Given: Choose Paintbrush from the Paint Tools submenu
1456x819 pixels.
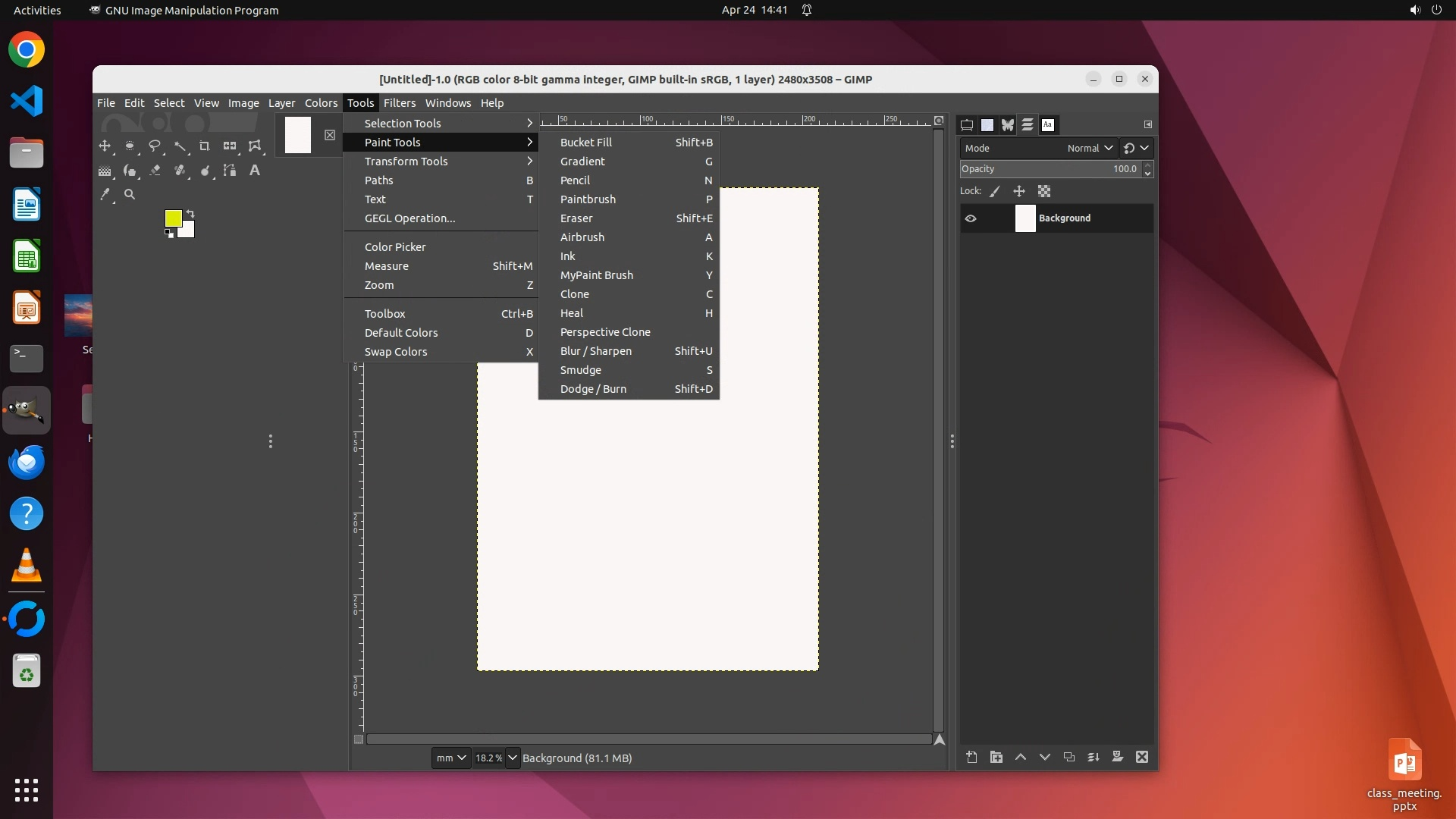Looking at the screenshot, I should click(x=588, y=199).
